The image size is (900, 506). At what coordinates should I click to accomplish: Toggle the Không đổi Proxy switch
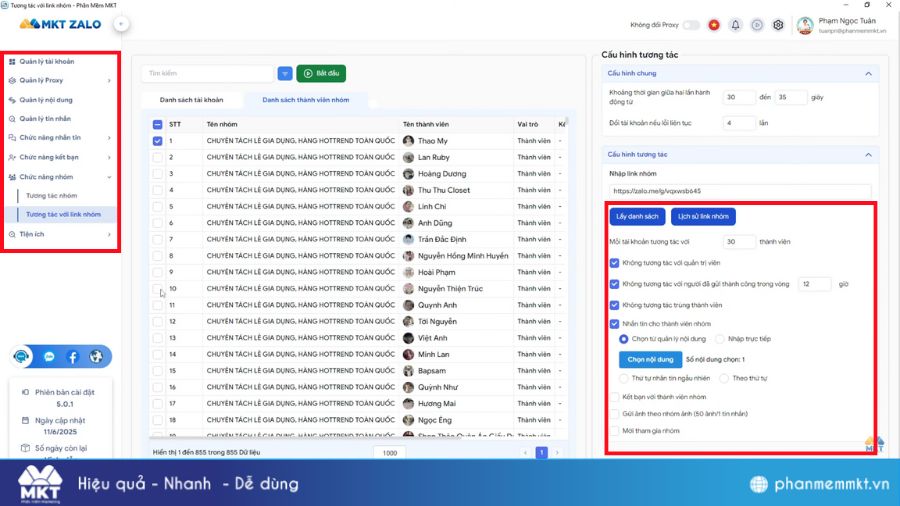click(x=692, y=25)
